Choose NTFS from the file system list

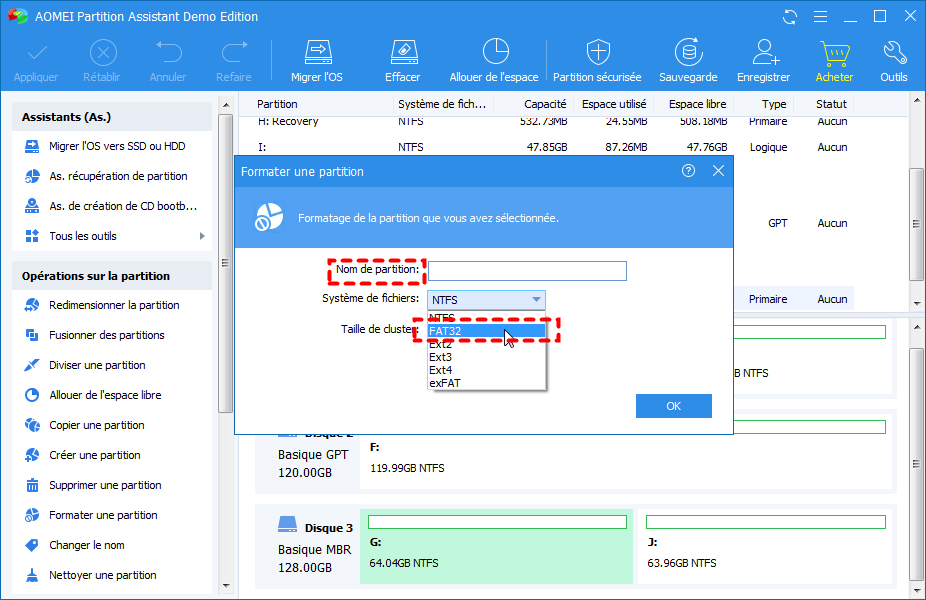point(487,318)
